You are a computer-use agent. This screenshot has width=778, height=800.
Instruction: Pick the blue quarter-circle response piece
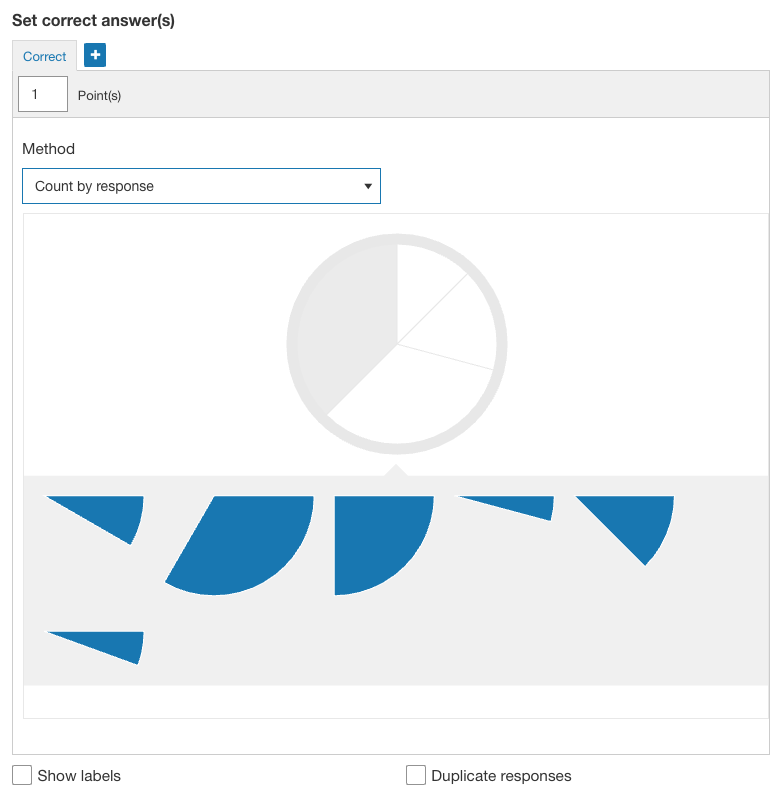pyautogui.click(x=375, y=536)
